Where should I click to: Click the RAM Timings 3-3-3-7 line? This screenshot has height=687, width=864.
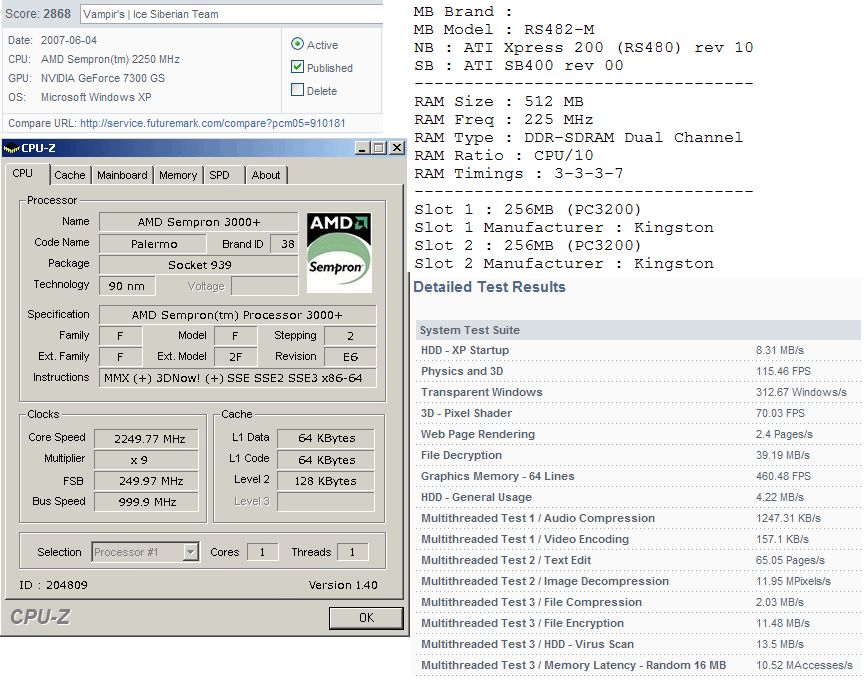click(x=519, y=174)
